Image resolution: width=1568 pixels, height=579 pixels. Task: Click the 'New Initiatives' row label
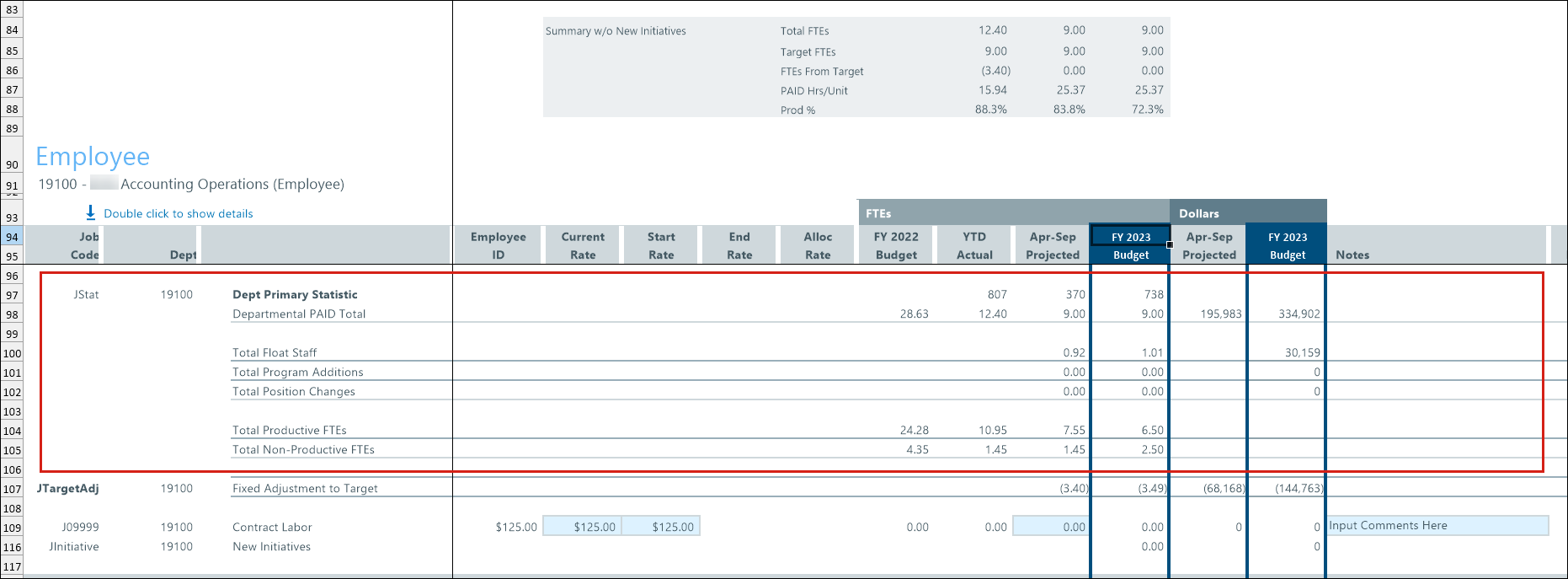(x=271, y=546)
